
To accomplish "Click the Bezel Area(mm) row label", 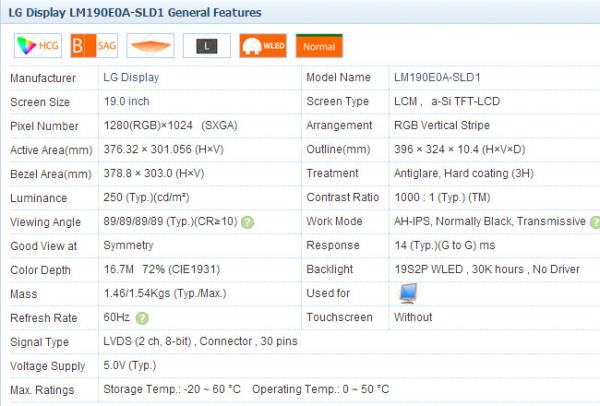I will [51, 174].
